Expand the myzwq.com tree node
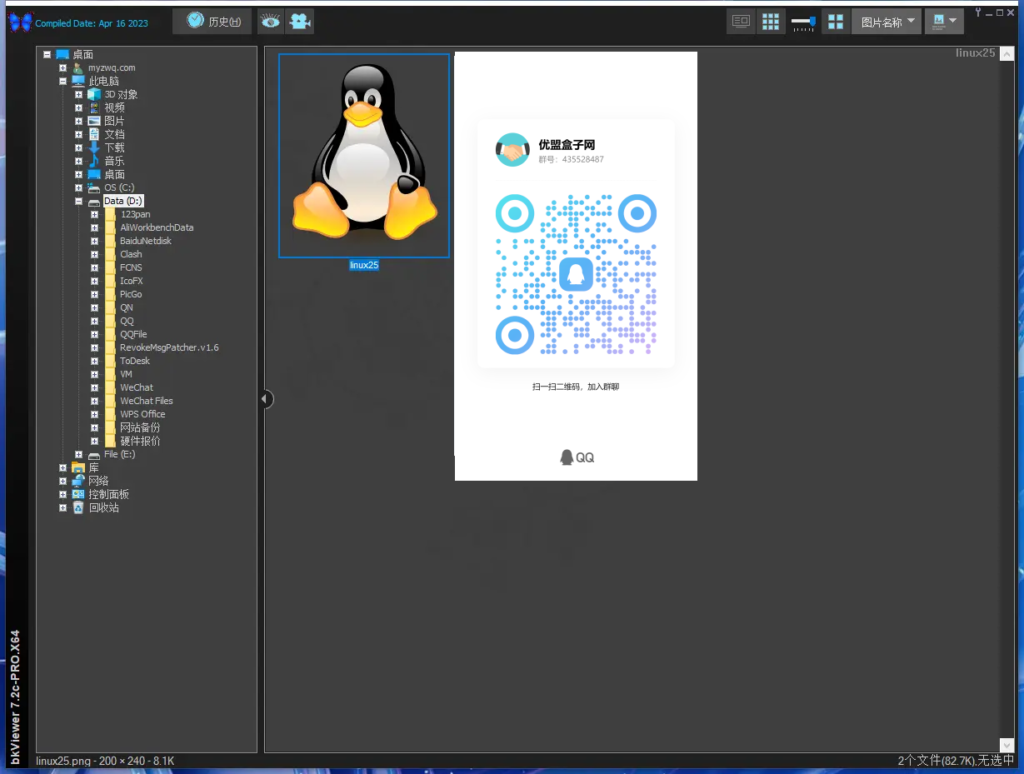Image resolution: width=1024 pixels, height=774 pixels. (x=63, y=68)
